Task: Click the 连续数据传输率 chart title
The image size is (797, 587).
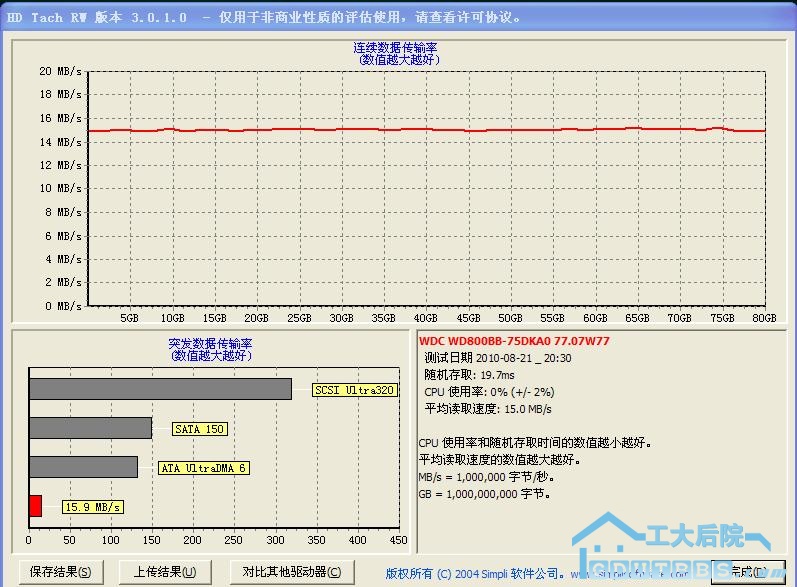Action: point(400,48)
